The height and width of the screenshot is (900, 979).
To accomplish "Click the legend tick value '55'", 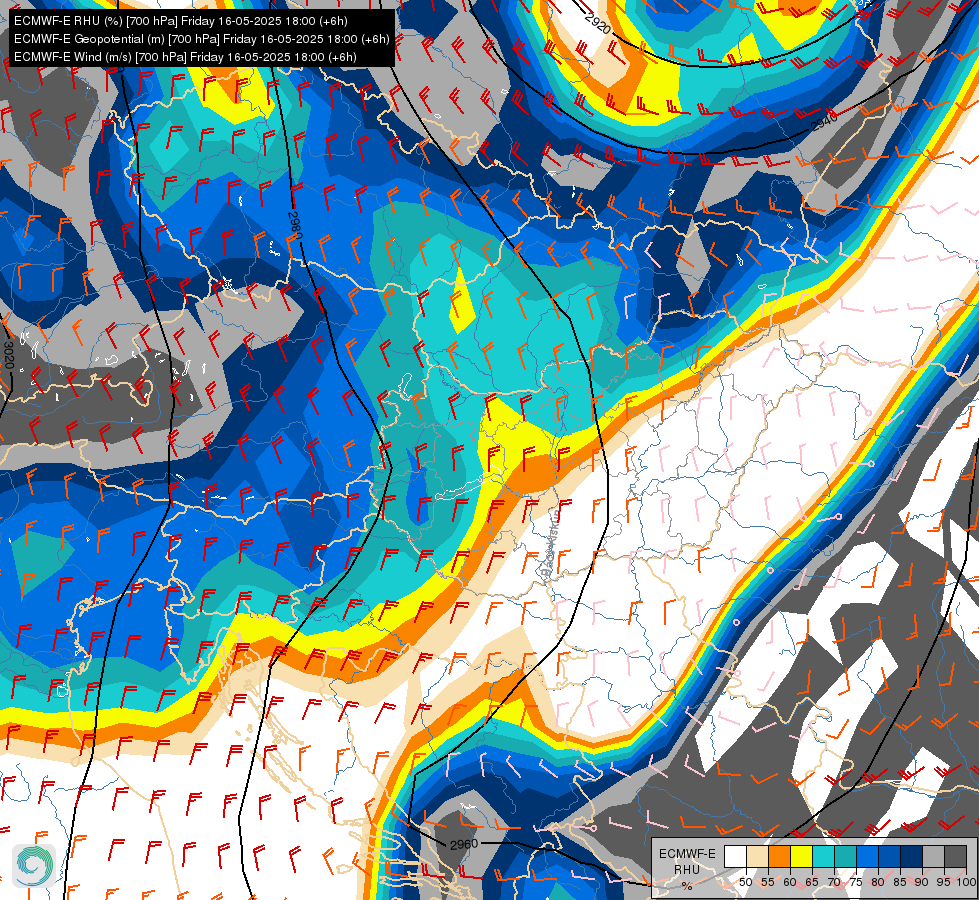I will [768, 883].
